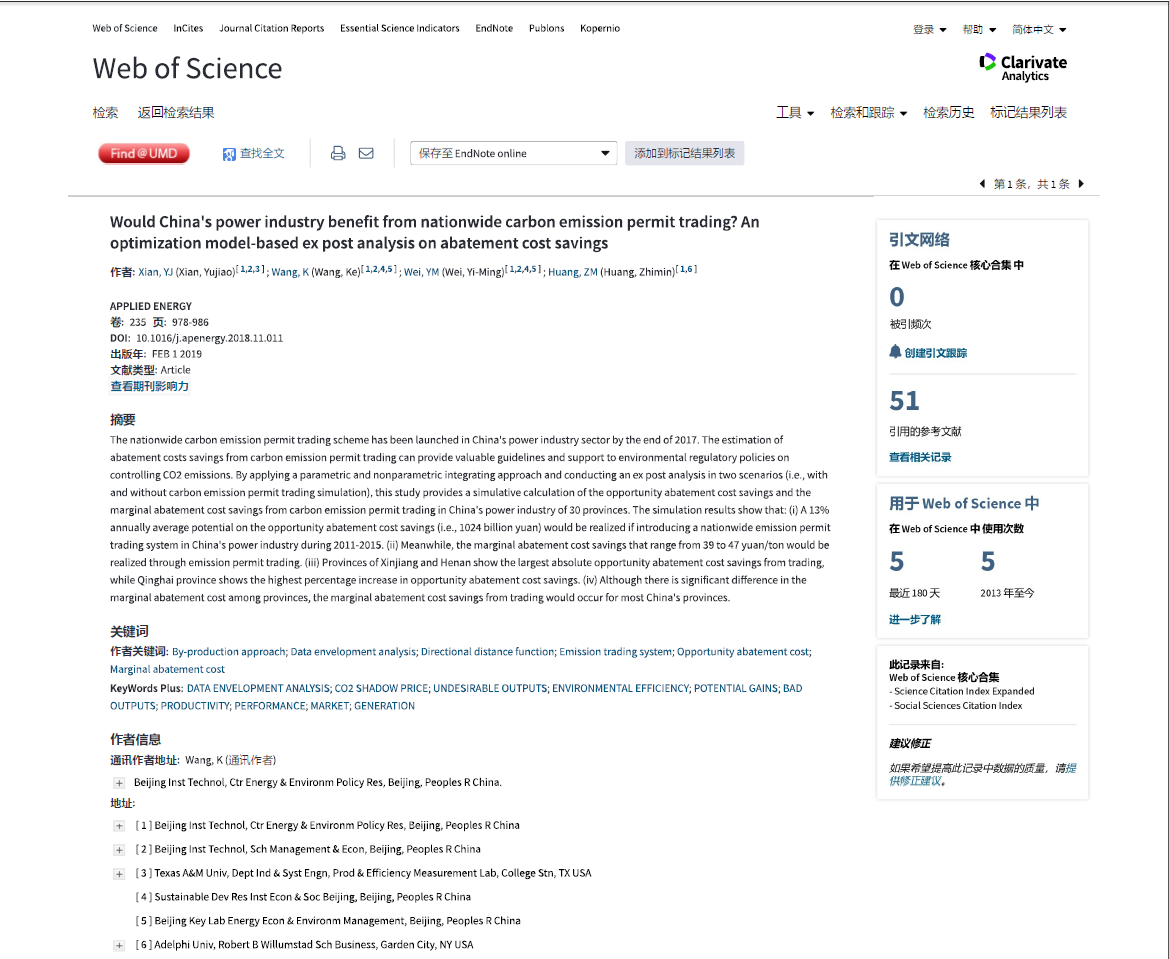The height and width of the screenshot is (959, 1169).
Task: Click the Clarivate Analytics logo
Action: point(1023,67)
